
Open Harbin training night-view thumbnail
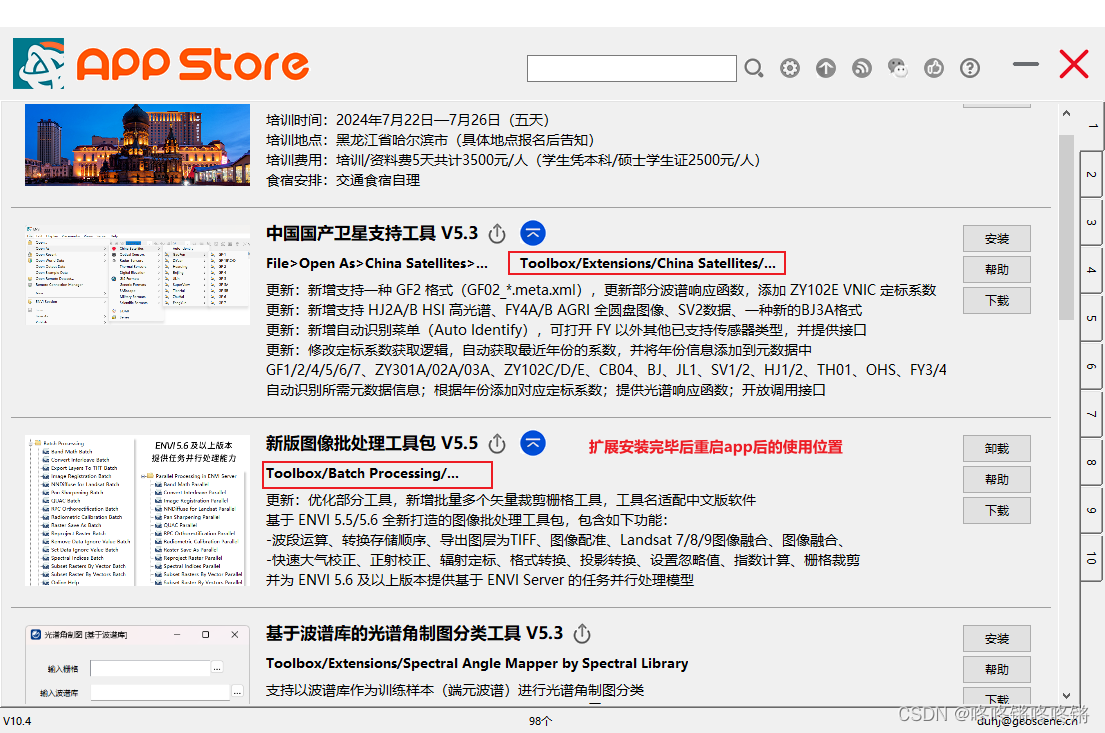coord(137,145)
